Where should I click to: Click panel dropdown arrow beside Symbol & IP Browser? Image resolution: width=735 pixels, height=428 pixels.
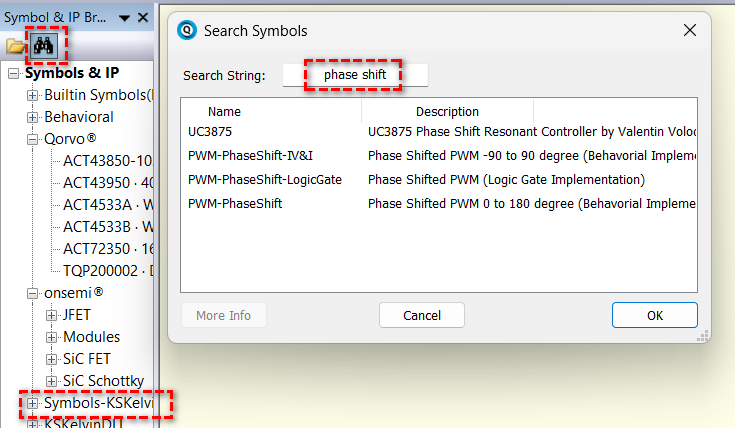point(123,18)
